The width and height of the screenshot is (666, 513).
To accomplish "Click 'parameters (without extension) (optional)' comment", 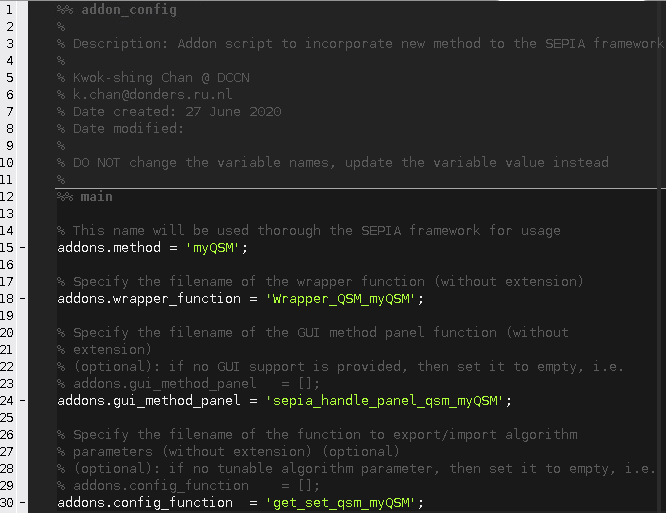I will [x=229, y=451].
